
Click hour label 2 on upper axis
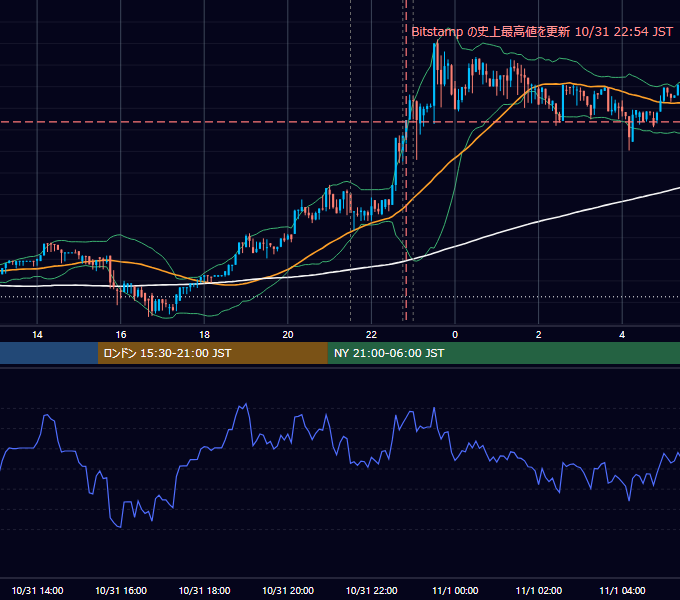(x=539, y=335)
